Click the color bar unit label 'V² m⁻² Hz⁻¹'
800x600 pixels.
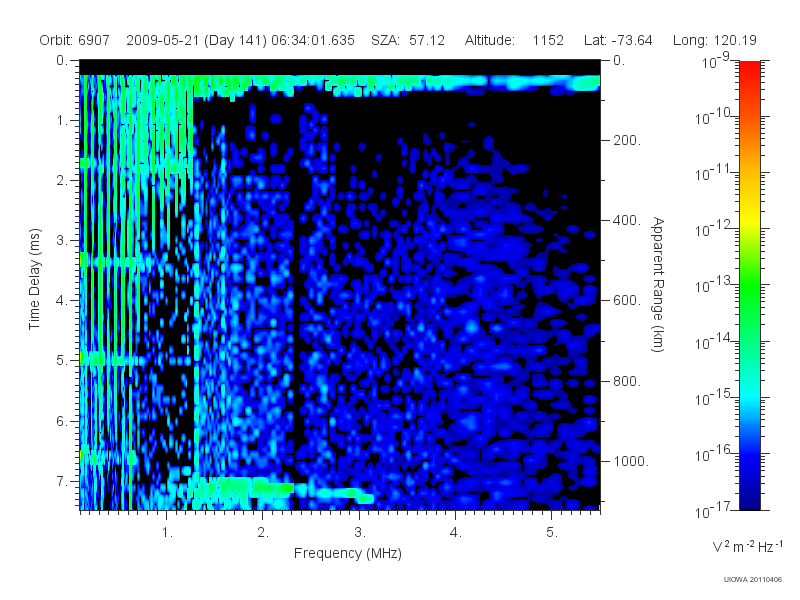tap(747, 546)
